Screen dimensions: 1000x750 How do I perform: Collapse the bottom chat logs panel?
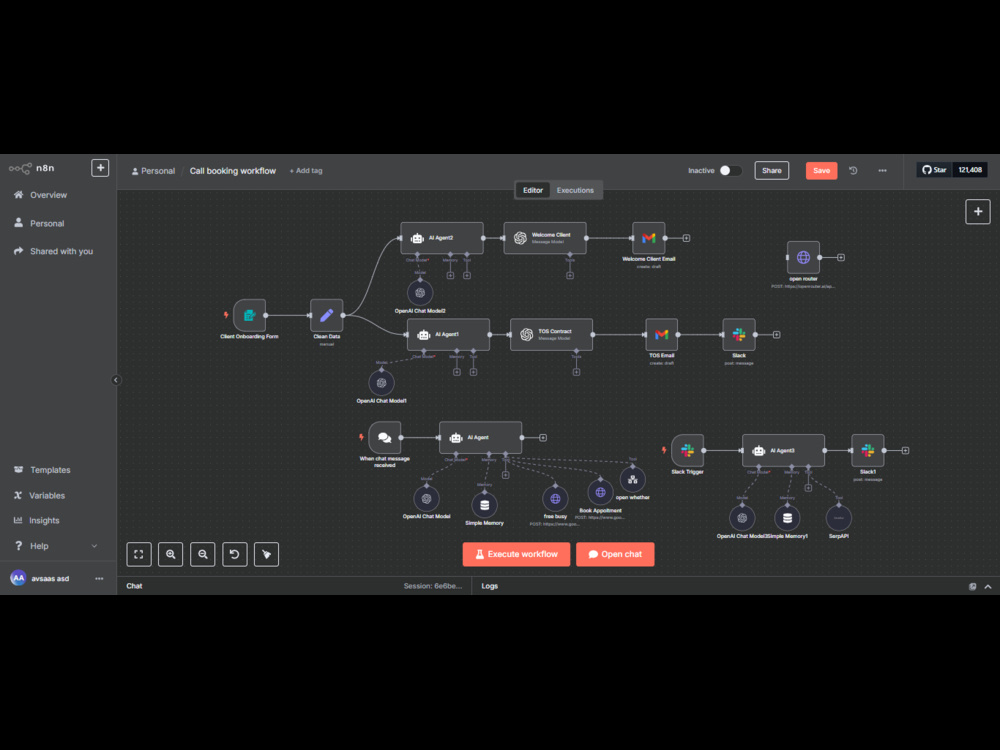point(988,586)
